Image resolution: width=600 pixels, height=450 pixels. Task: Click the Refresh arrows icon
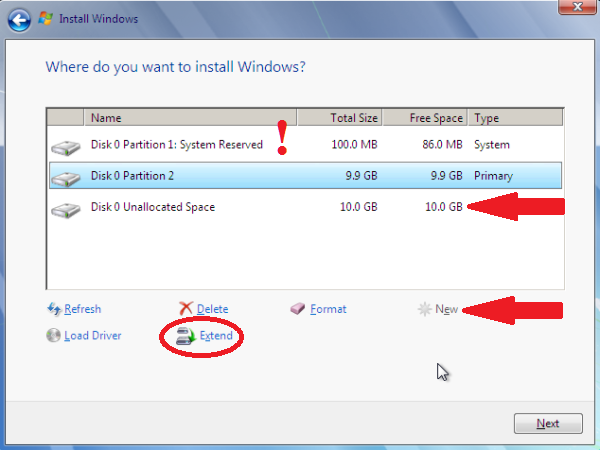click(x=54, y=309)
